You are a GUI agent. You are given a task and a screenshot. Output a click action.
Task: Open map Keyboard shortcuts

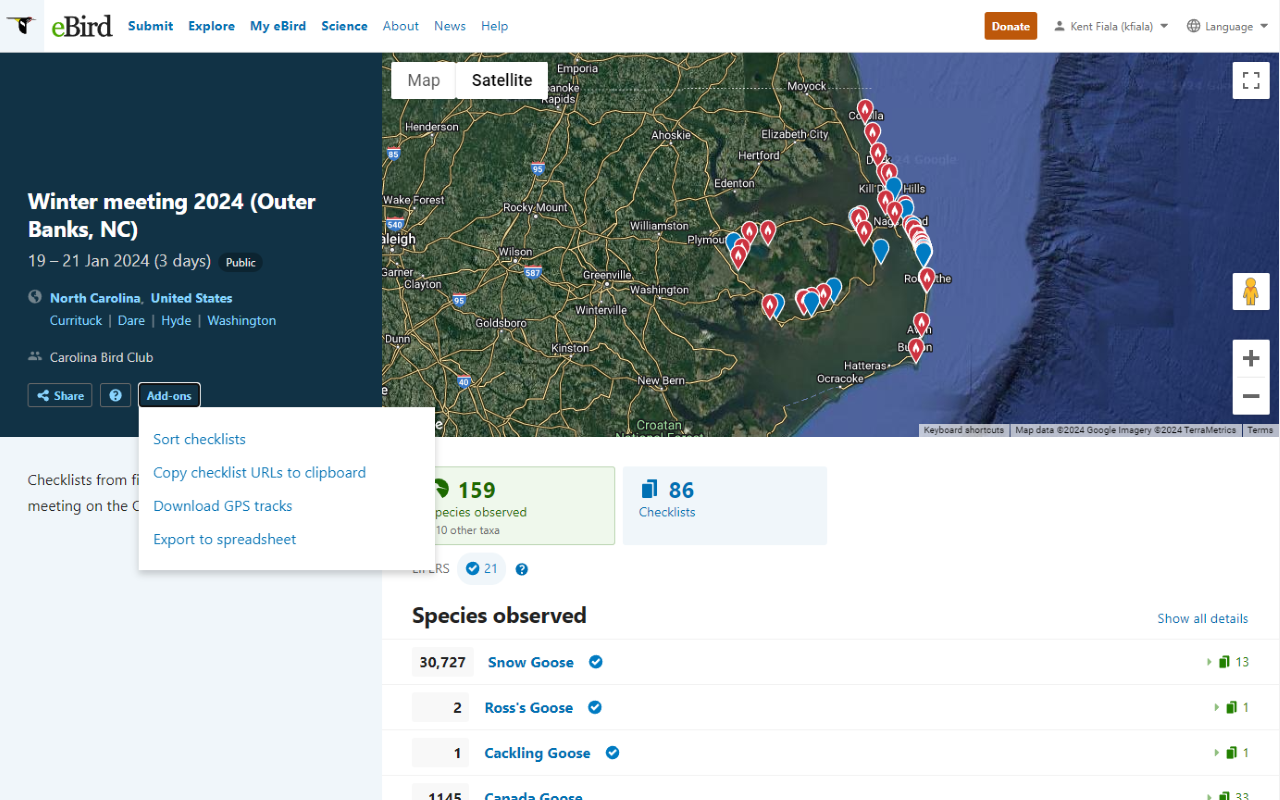pyautogui.click(x=964, y=430)
